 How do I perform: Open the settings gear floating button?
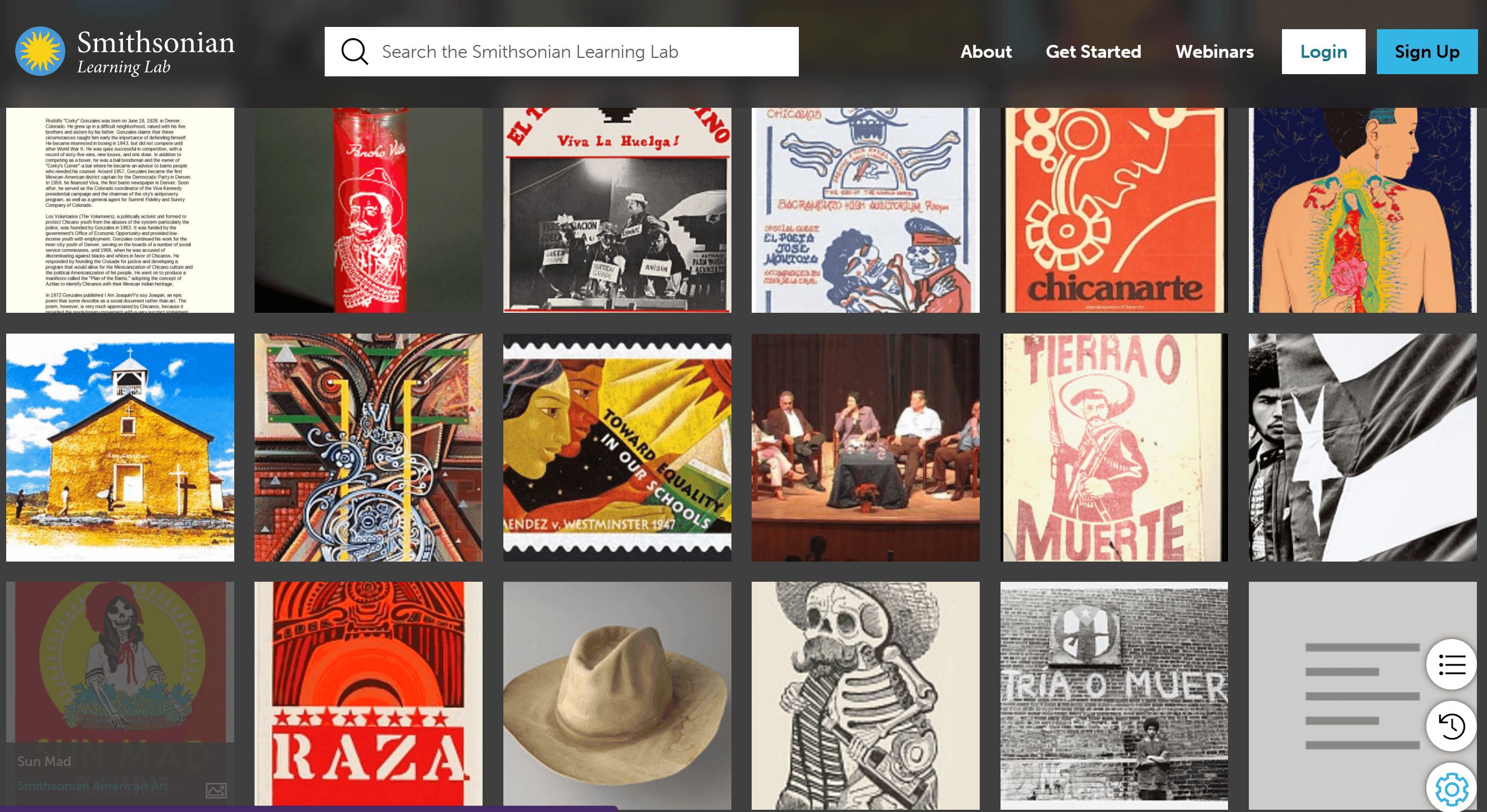point(1451,788)
